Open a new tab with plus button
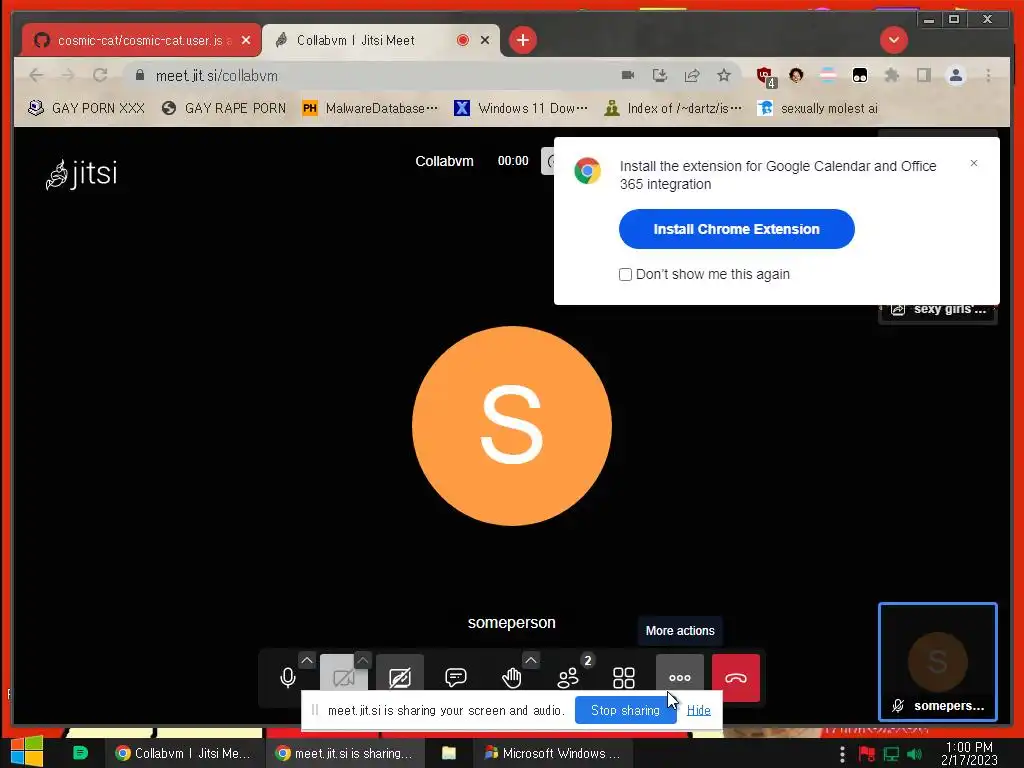Screen dimensions: 1024x768 pos(522,40)
